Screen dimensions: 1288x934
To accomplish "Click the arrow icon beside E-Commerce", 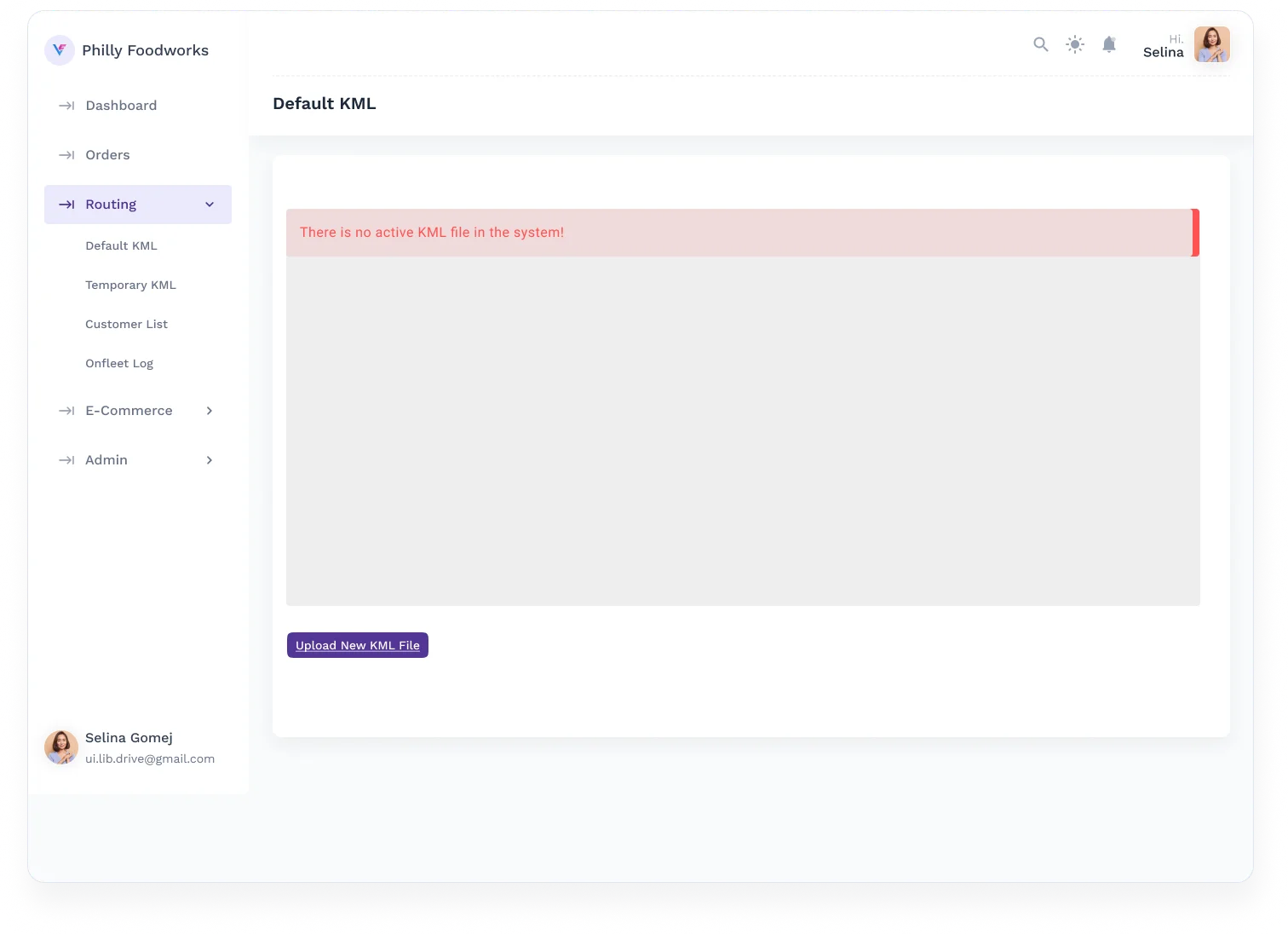I will [x=66, y=411].
